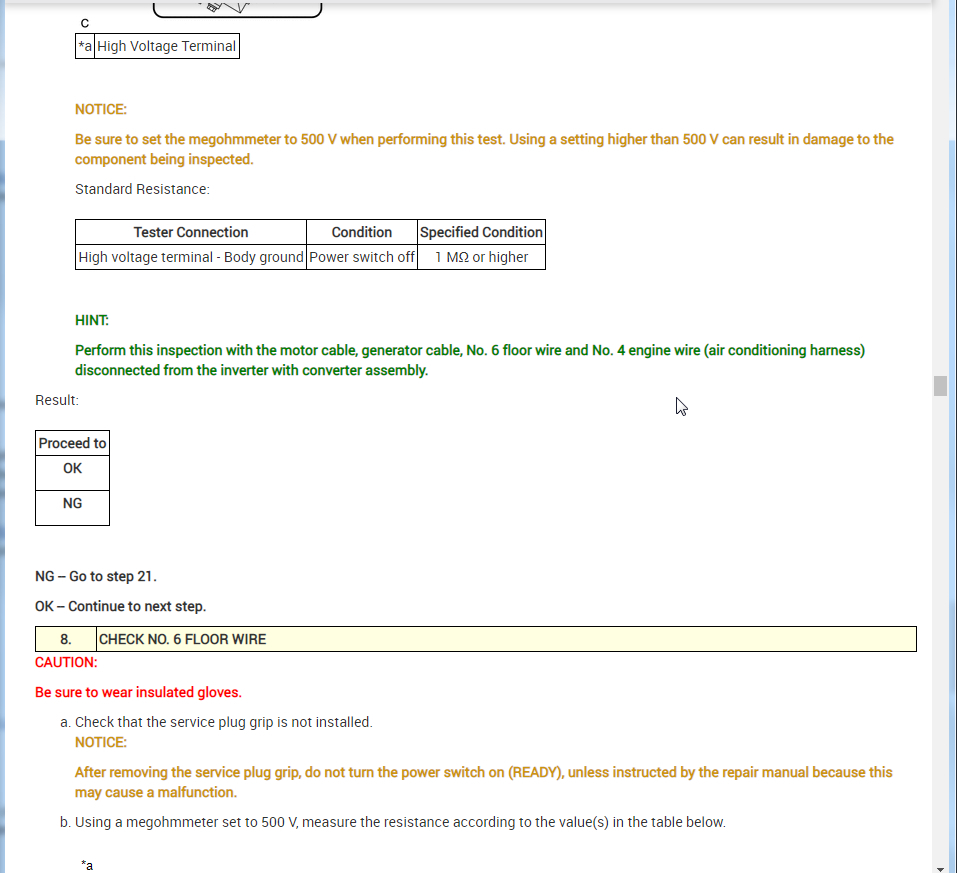Click 'Check that the service plug grip is not installed' step

pyautogui.click(x=223, y=722)
